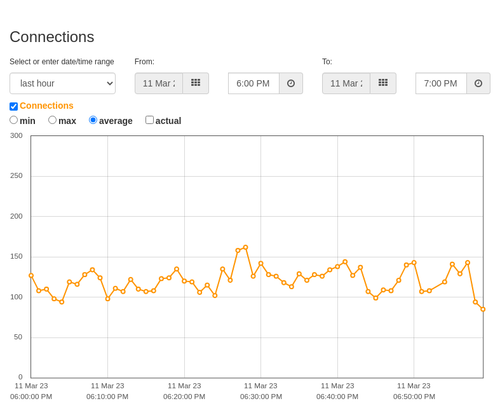500x403 pixels.
Task: Click the first data point at 06:00:00 PM
Action: point(31,276)
